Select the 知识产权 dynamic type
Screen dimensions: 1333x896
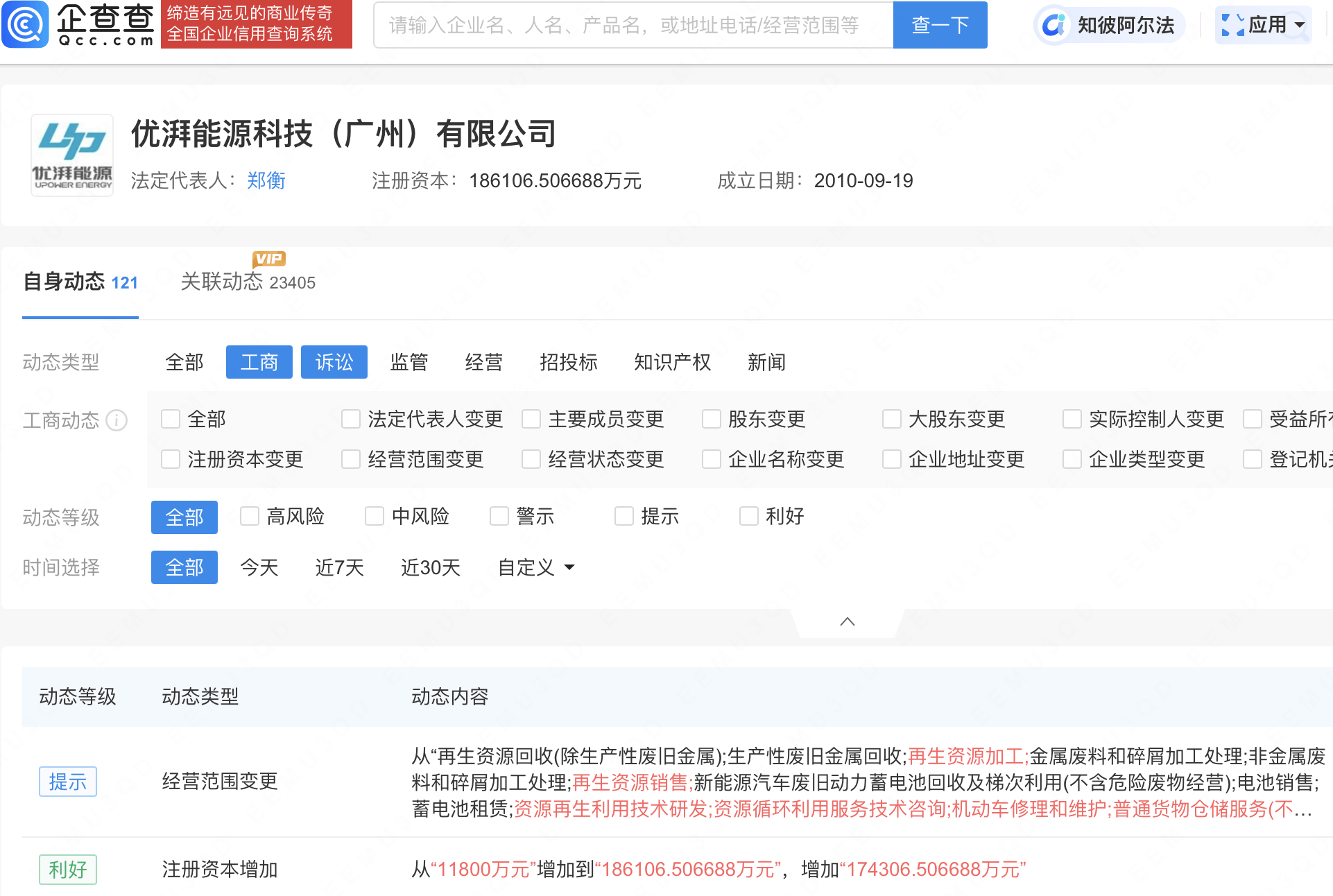[673, 362]
